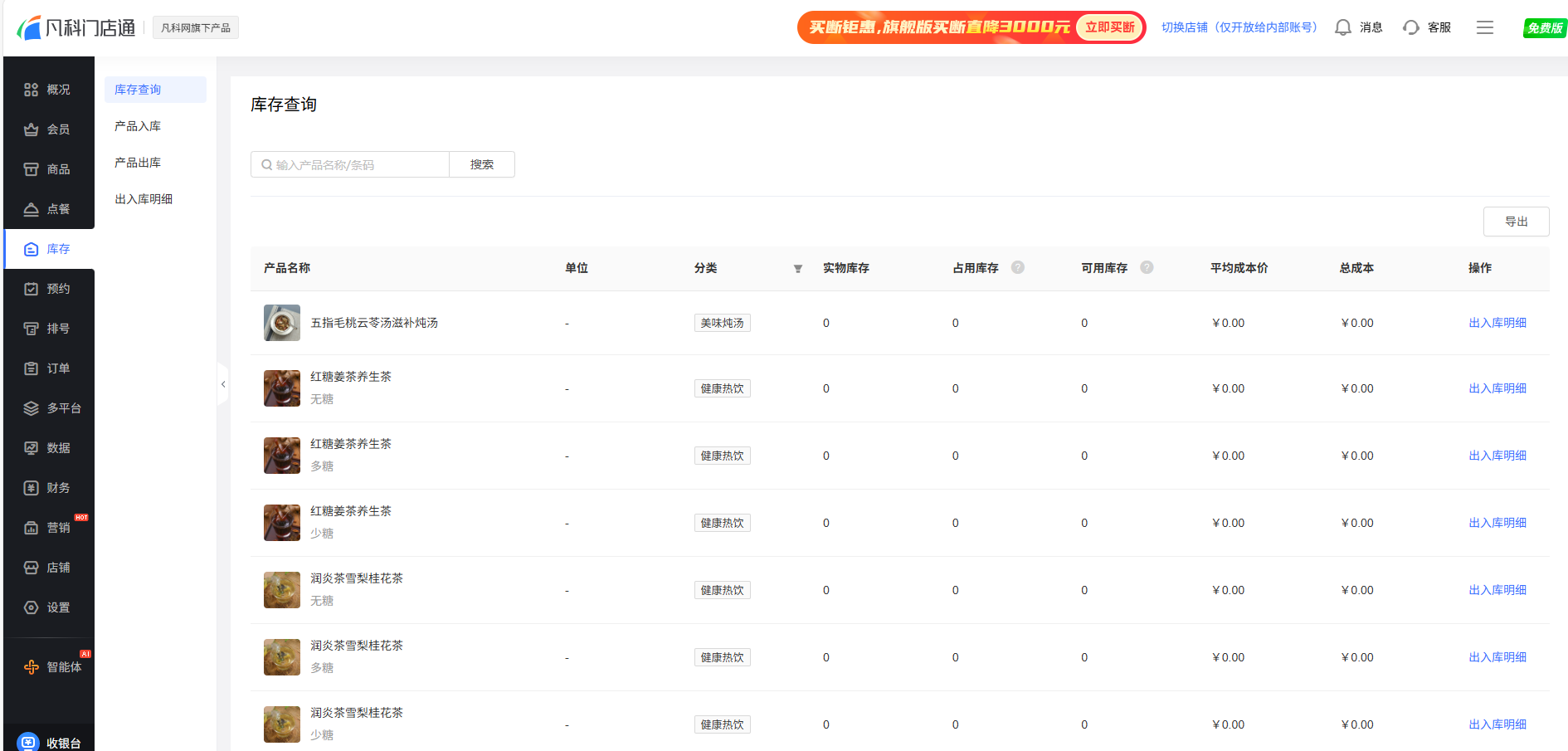Open 出入库明细 in the submenu

pos(144,199)
